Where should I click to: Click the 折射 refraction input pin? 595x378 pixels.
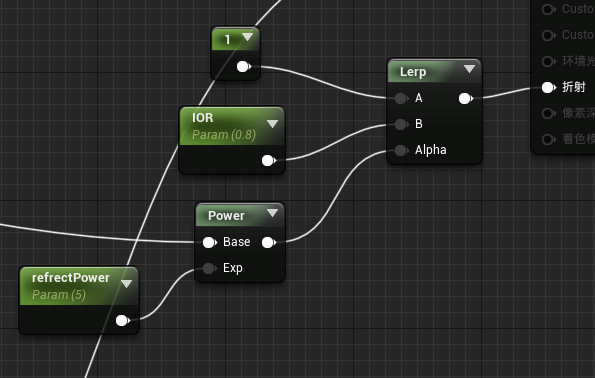[x=549, y=88]
